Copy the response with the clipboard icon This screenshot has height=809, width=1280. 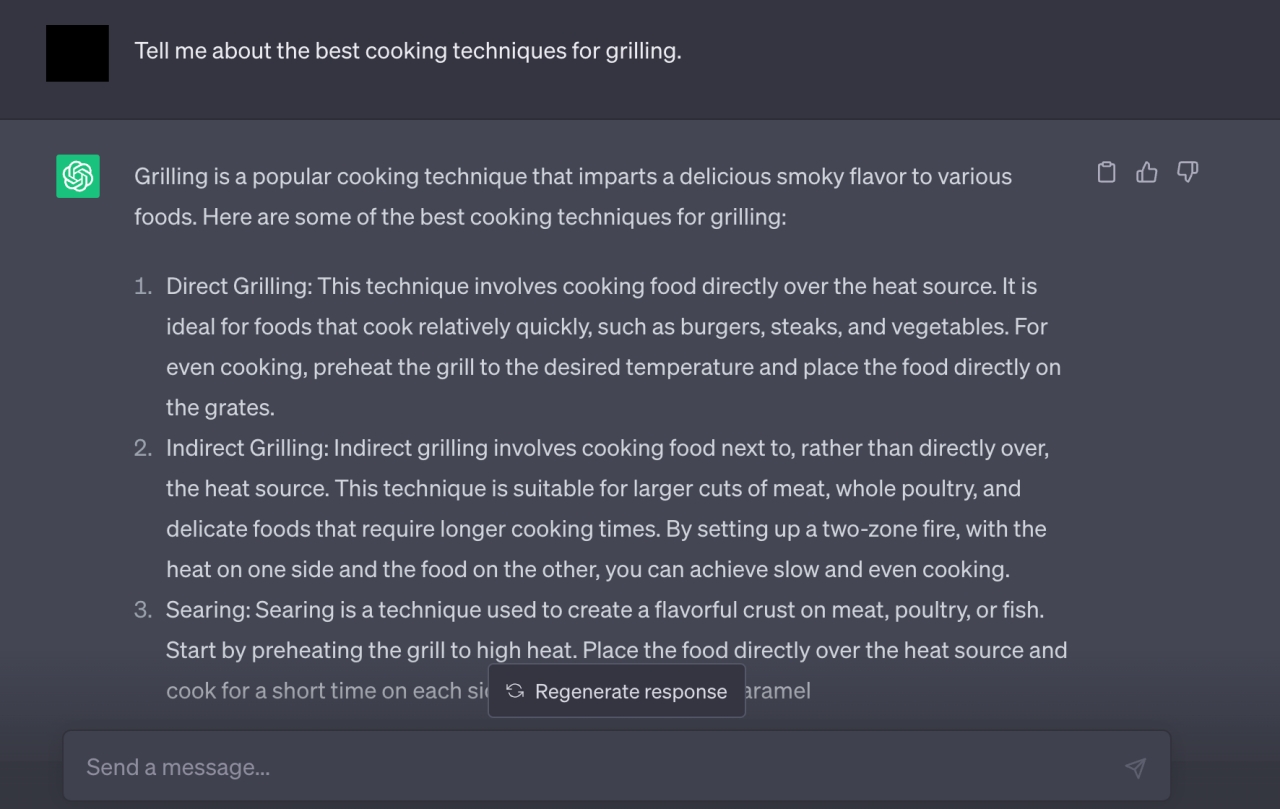point(1106,173)
